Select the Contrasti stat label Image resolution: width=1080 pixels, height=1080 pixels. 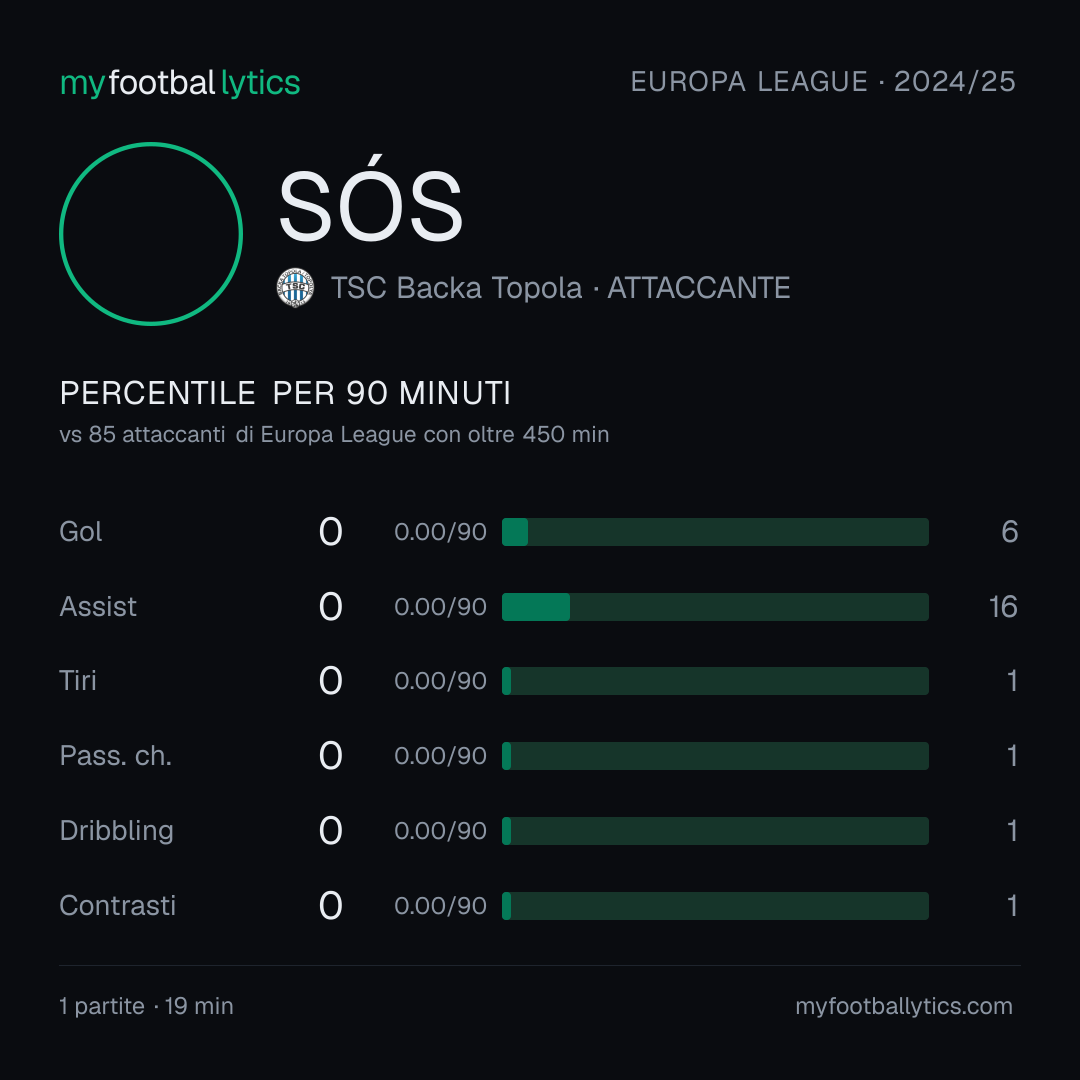(x=118, y=906)
